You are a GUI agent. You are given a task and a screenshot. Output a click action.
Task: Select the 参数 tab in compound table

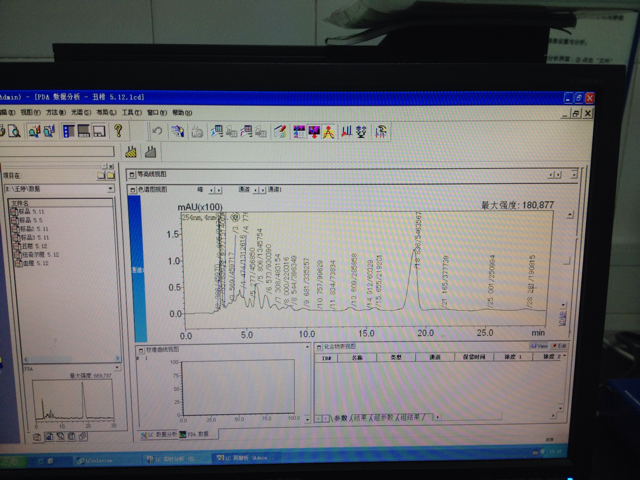tap(340, 418)
